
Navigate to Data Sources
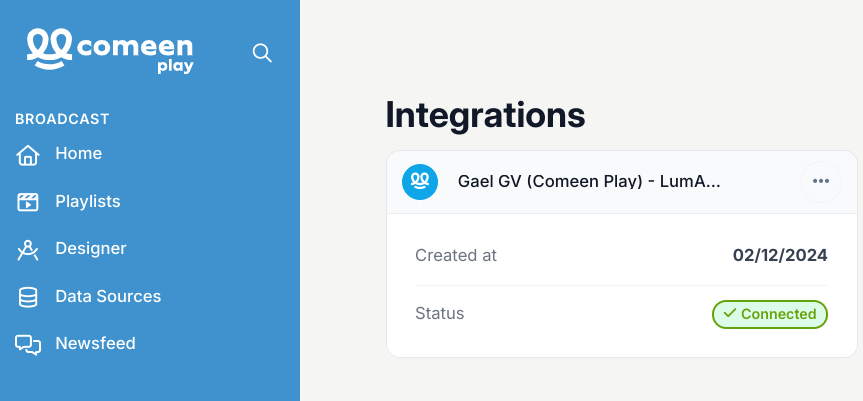(x=108, y=297)
